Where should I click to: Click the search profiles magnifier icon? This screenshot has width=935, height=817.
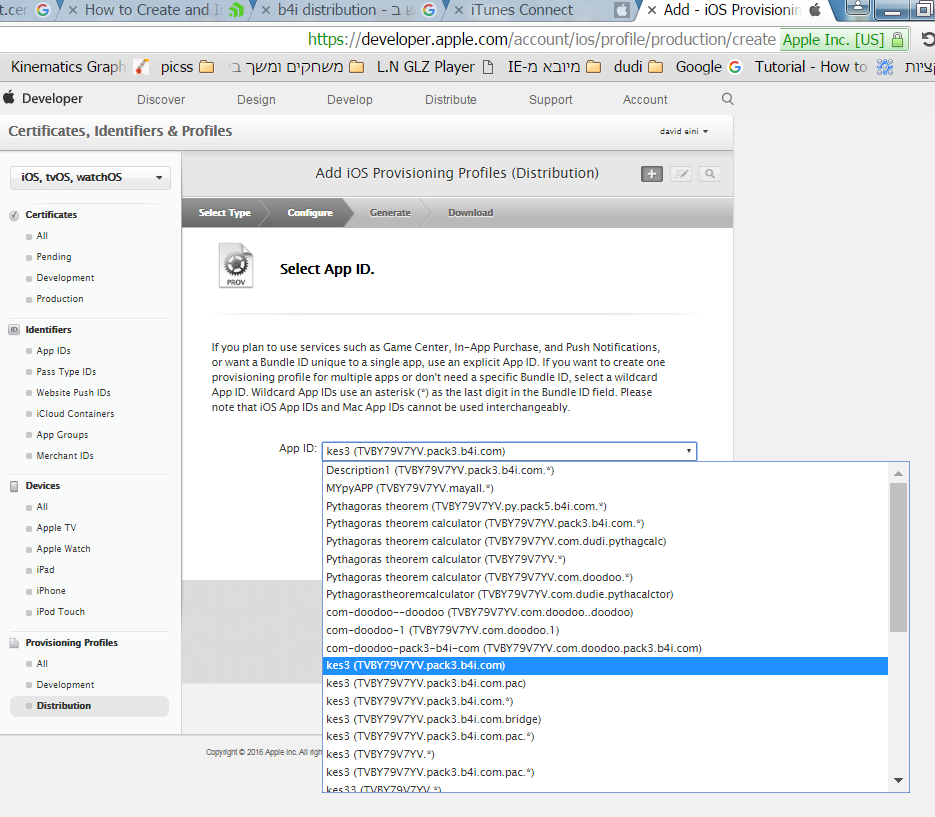click(x=710, y=174)
